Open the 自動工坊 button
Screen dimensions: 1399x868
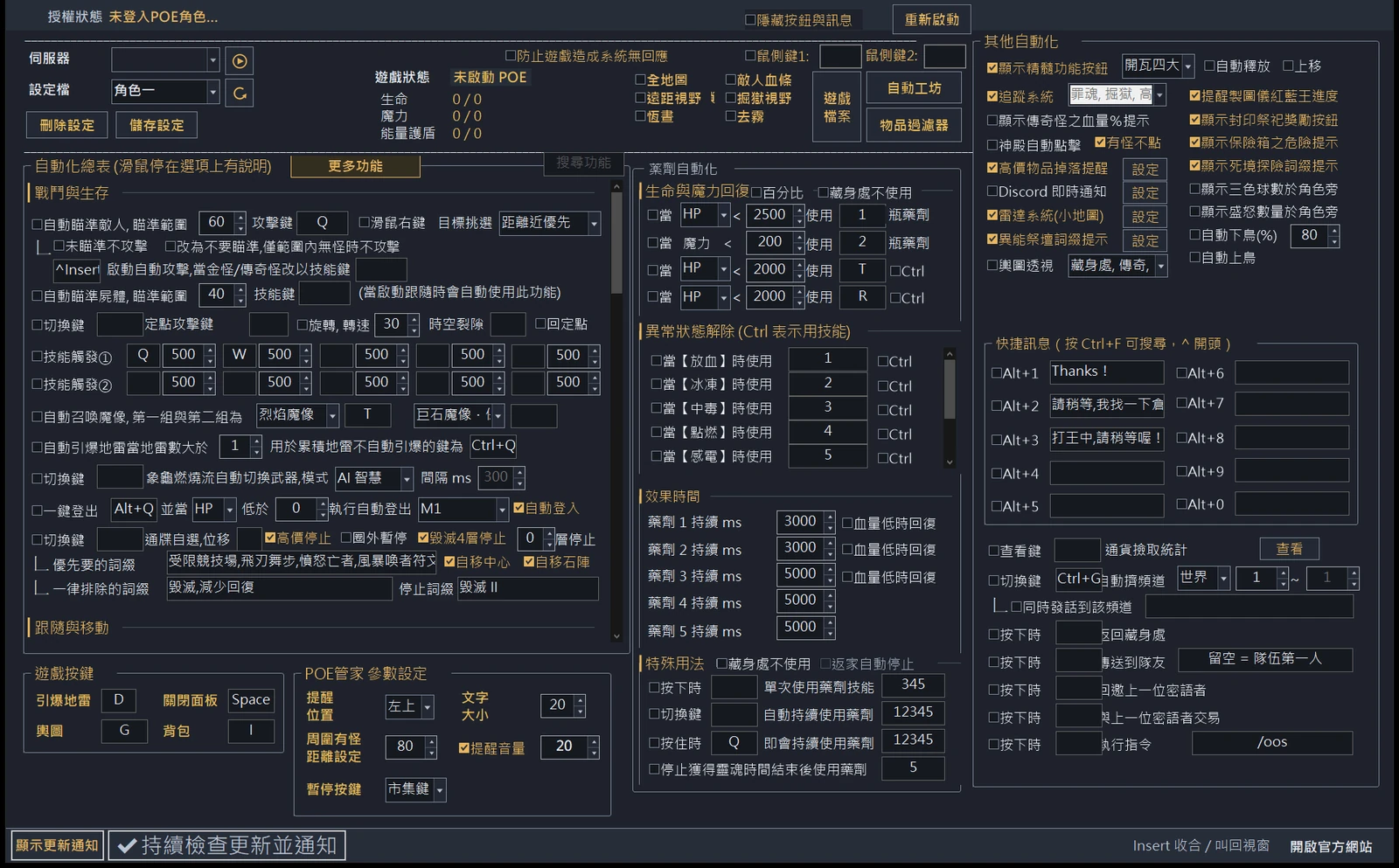coord(914,88)
